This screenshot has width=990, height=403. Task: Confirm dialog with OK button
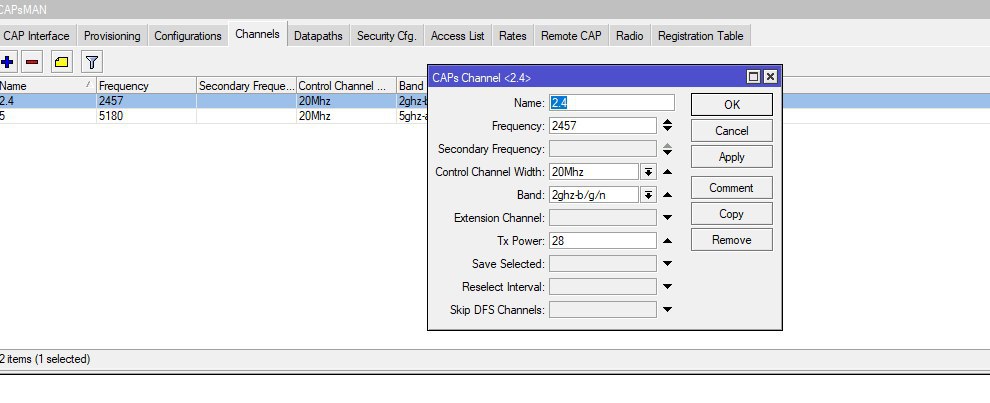point(732,105)
